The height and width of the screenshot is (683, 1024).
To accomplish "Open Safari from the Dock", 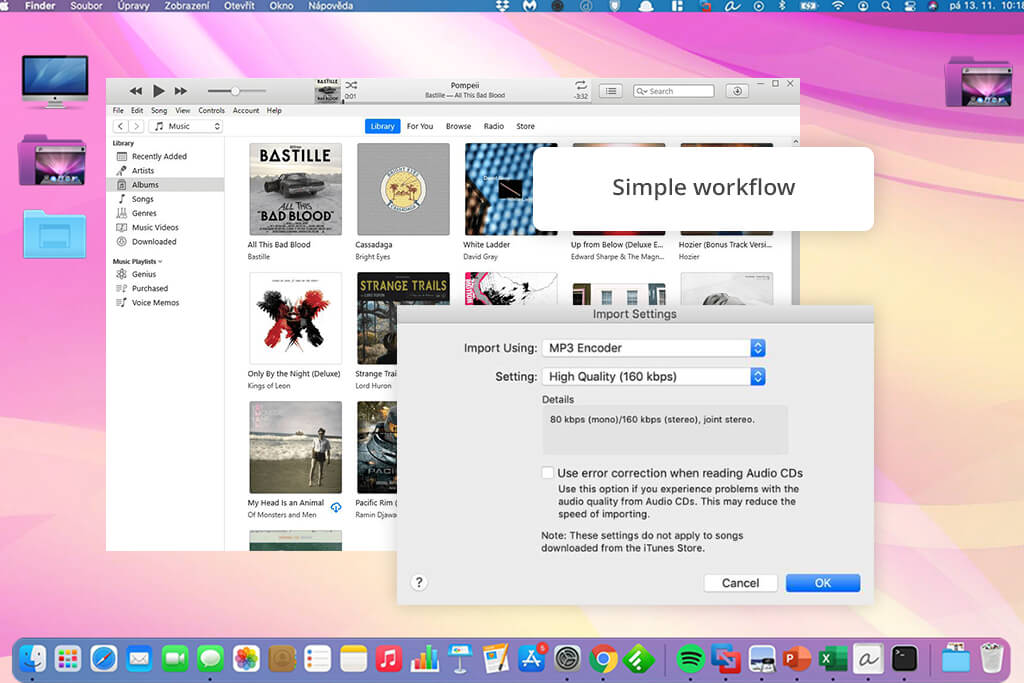I will (104, 659).
